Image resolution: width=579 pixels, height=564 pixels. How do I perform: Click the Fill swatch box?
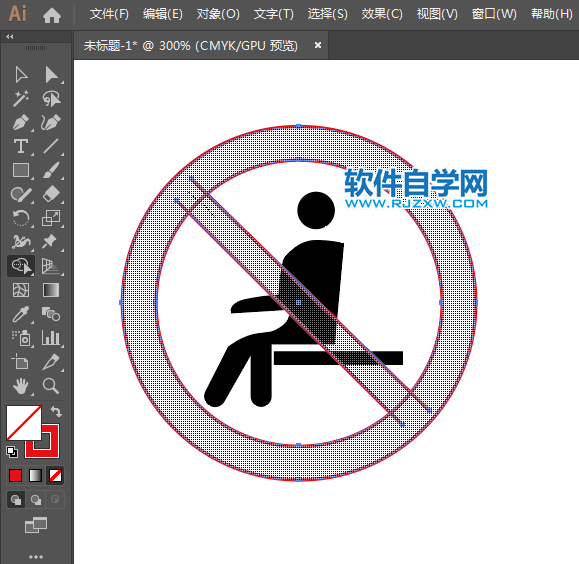pyautogui.click(x=24, y=423)
